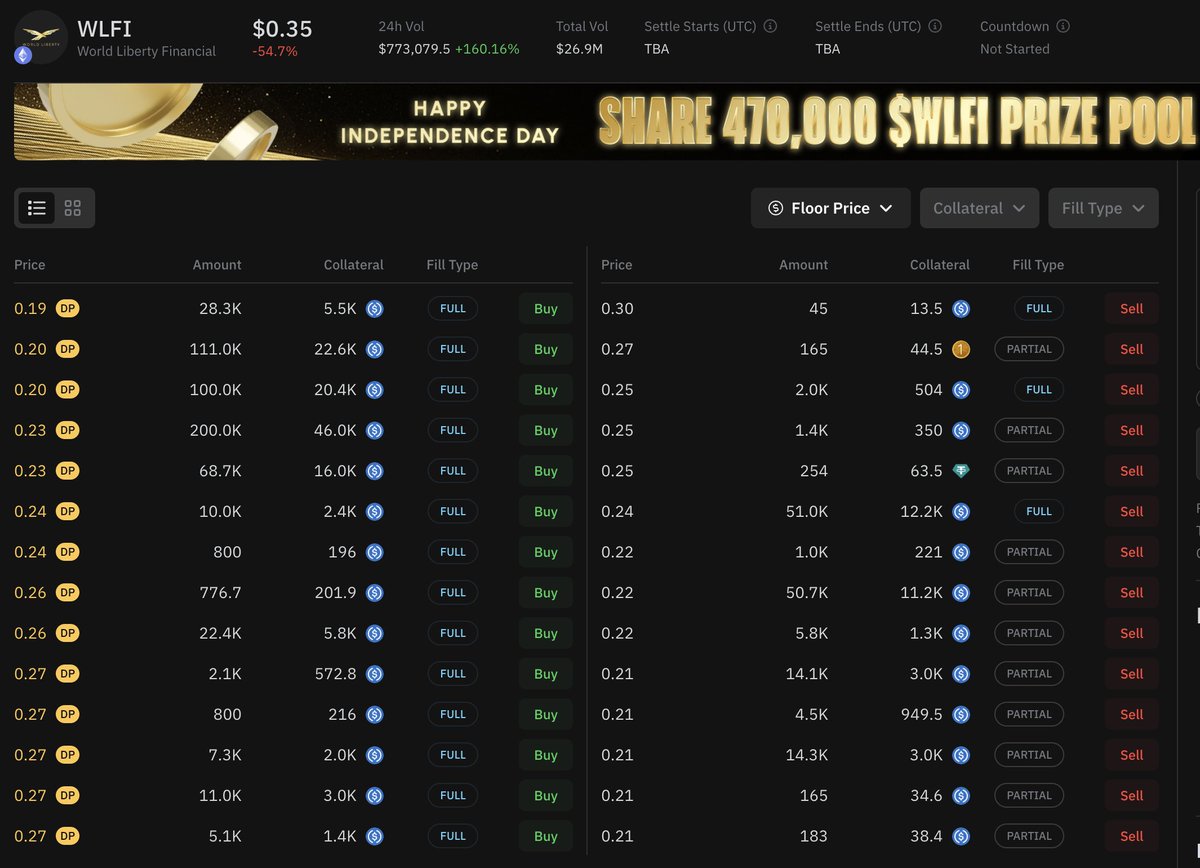This screenshot has width=1200, height=868.
Task: Click the USDC coin icon beside 46.0K collateral
Action: [374, 430]
